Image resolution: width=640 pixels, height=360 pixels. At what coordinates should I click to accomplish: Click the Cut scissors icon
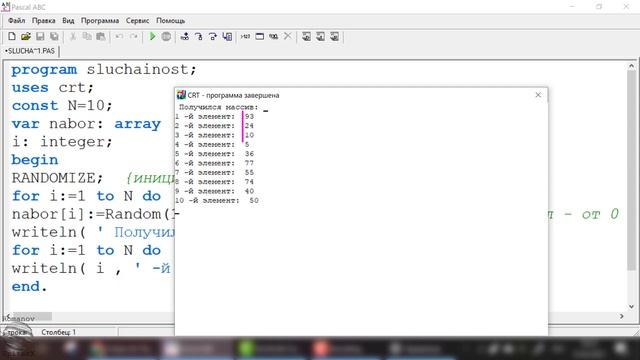pyautogui.click(x=73, y=37)
